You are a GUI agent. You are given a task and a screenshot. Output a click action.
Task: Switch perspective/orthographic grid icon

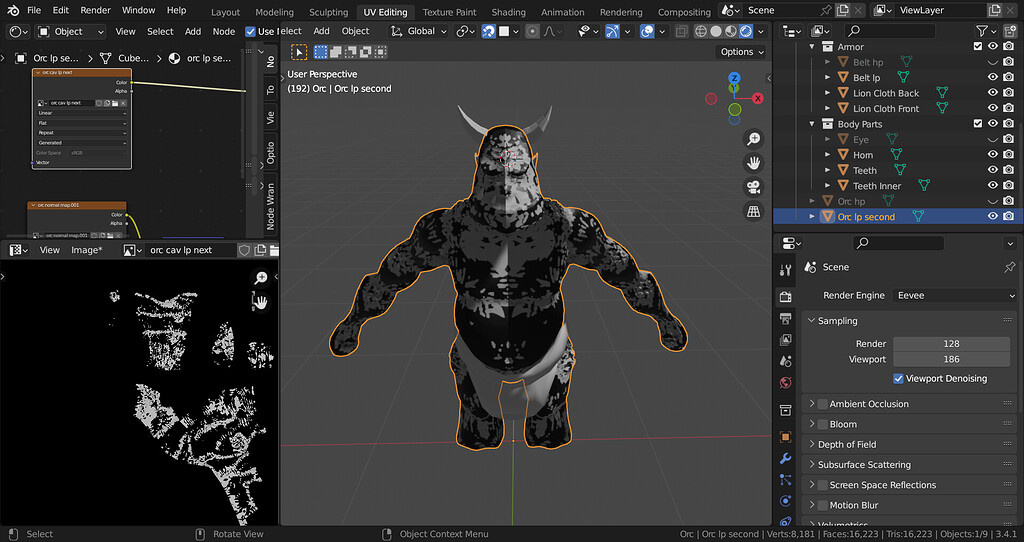[754, 212]
